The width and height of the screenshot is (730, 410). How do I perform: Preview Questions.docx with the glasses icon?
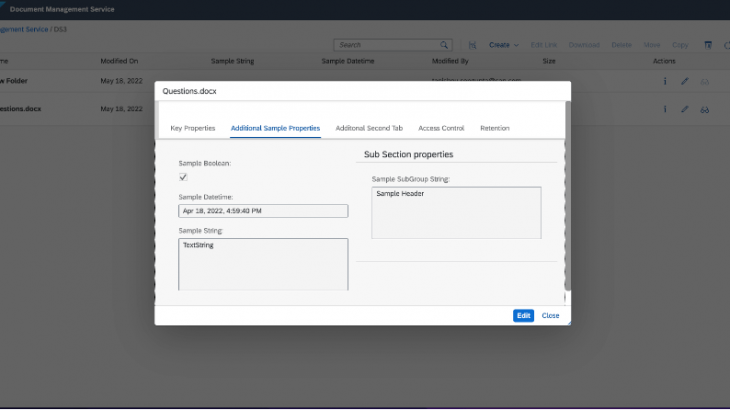tap(704, 110)
